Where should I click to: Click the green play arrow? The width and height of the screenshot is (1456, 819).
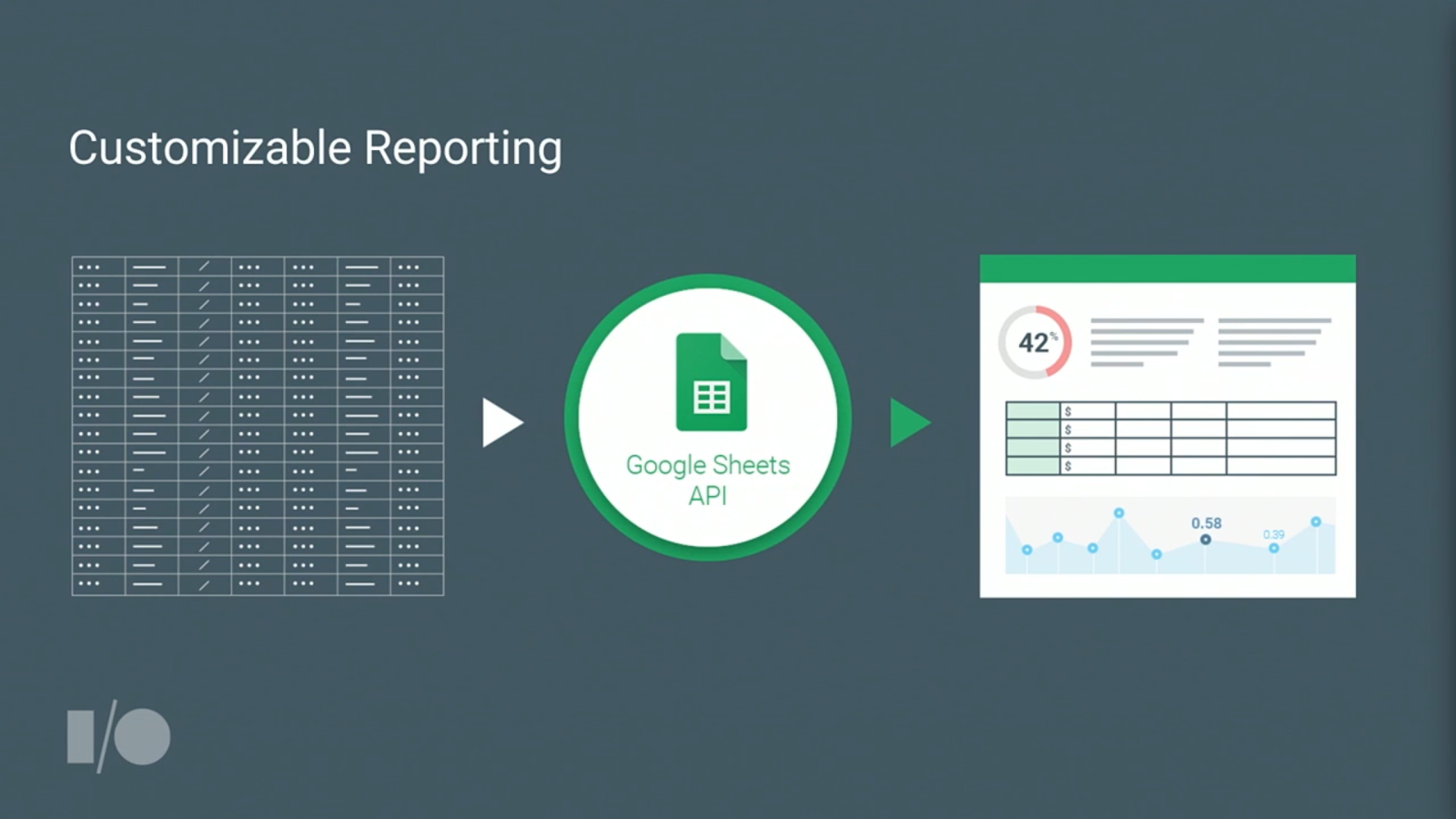click(910, 422)
